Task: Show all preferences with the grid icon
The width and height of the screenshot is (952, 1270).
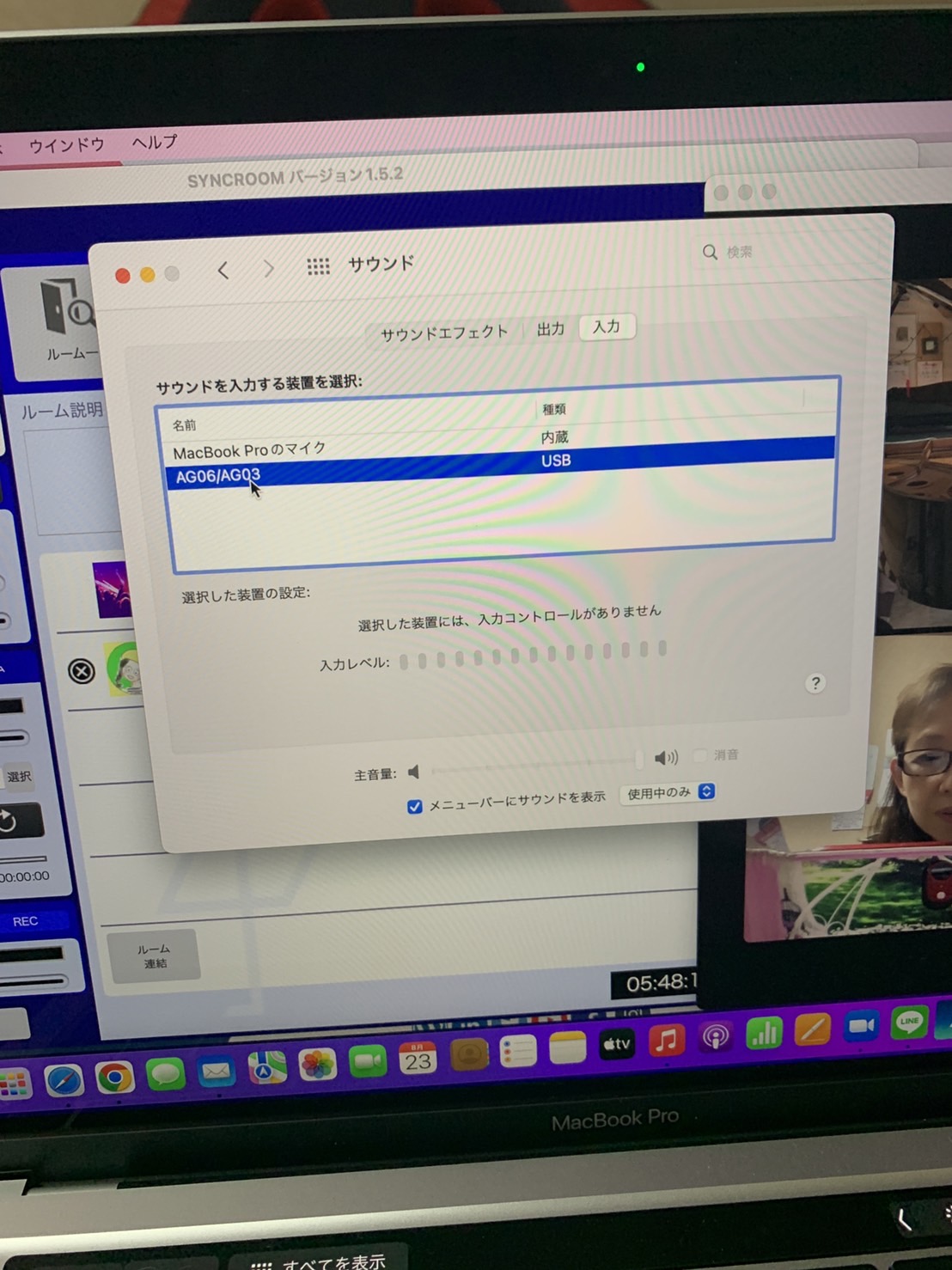Action: tap(319, 266)
